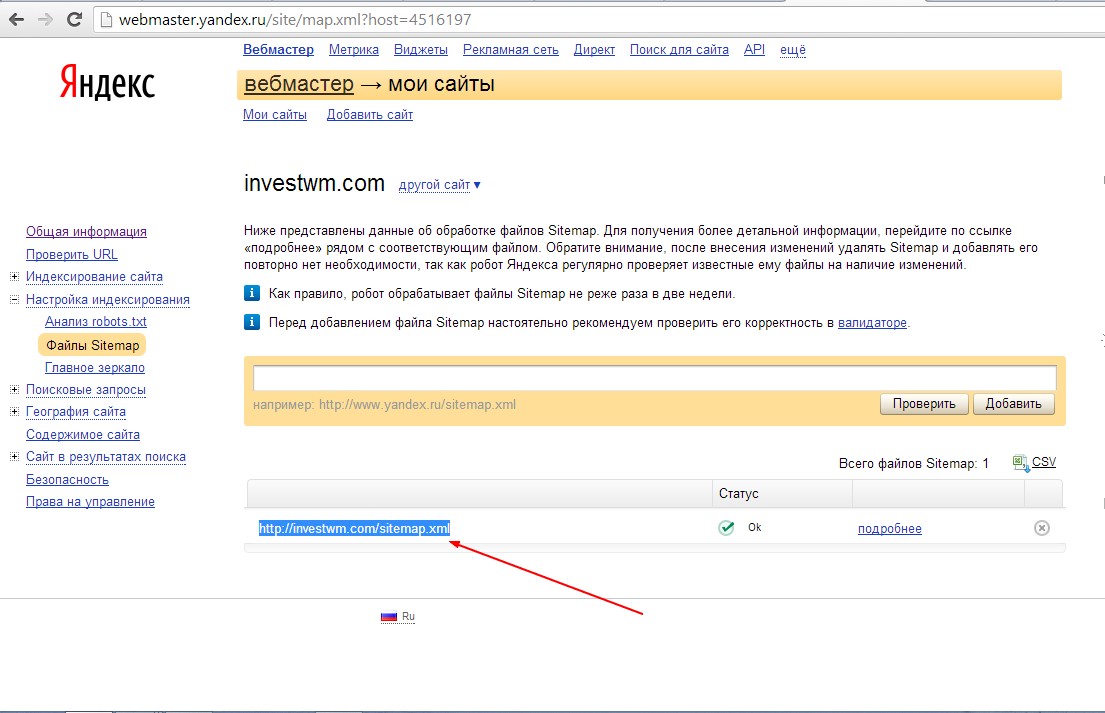Open Настройка индексирования sidebar link
1105x713 pixels.
click(108, 299)
